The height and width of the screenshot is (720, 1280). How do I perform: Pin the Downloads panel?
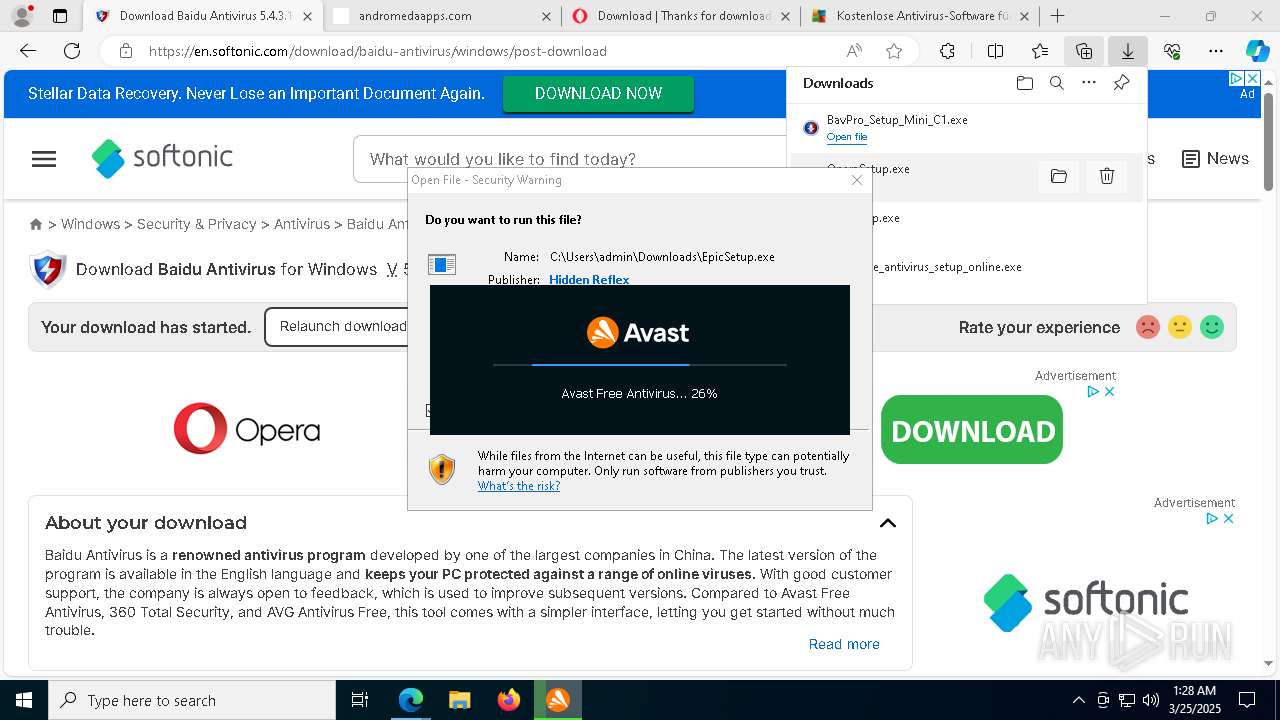point(1122,83)
